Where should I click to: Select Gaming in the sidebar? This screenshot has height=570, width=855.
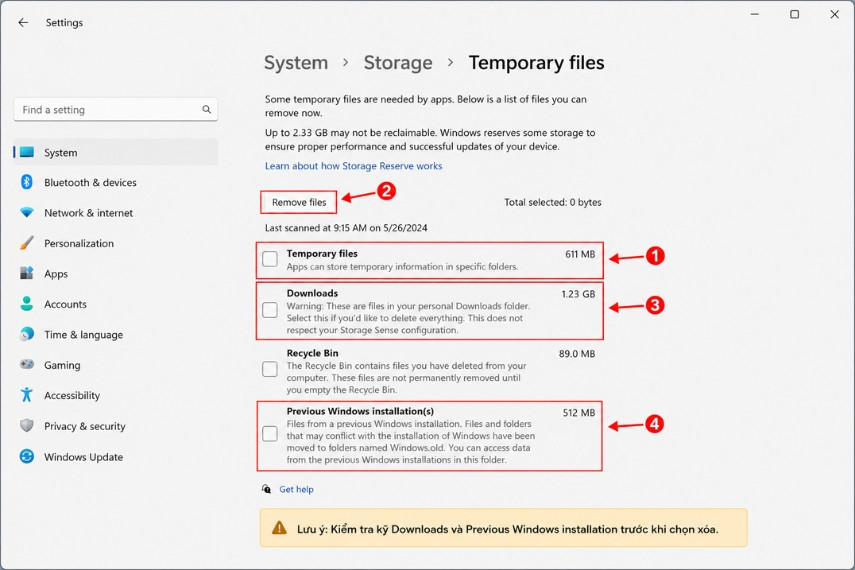tap(116, 365)
